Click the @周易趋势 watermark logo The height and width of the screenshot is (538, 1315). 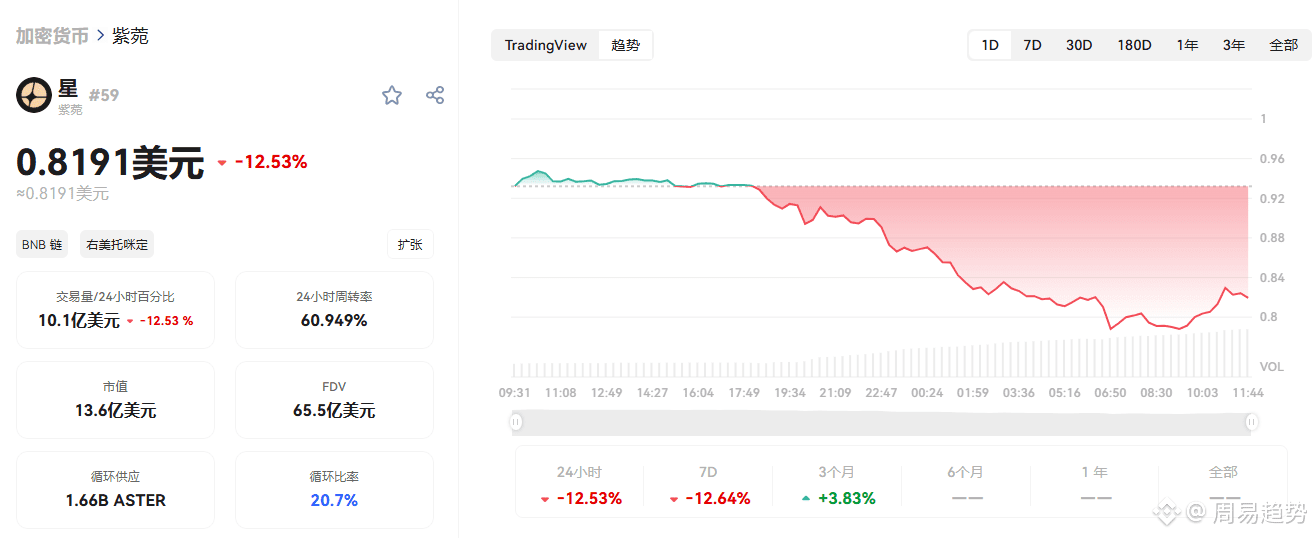(x=1166, y=513)
